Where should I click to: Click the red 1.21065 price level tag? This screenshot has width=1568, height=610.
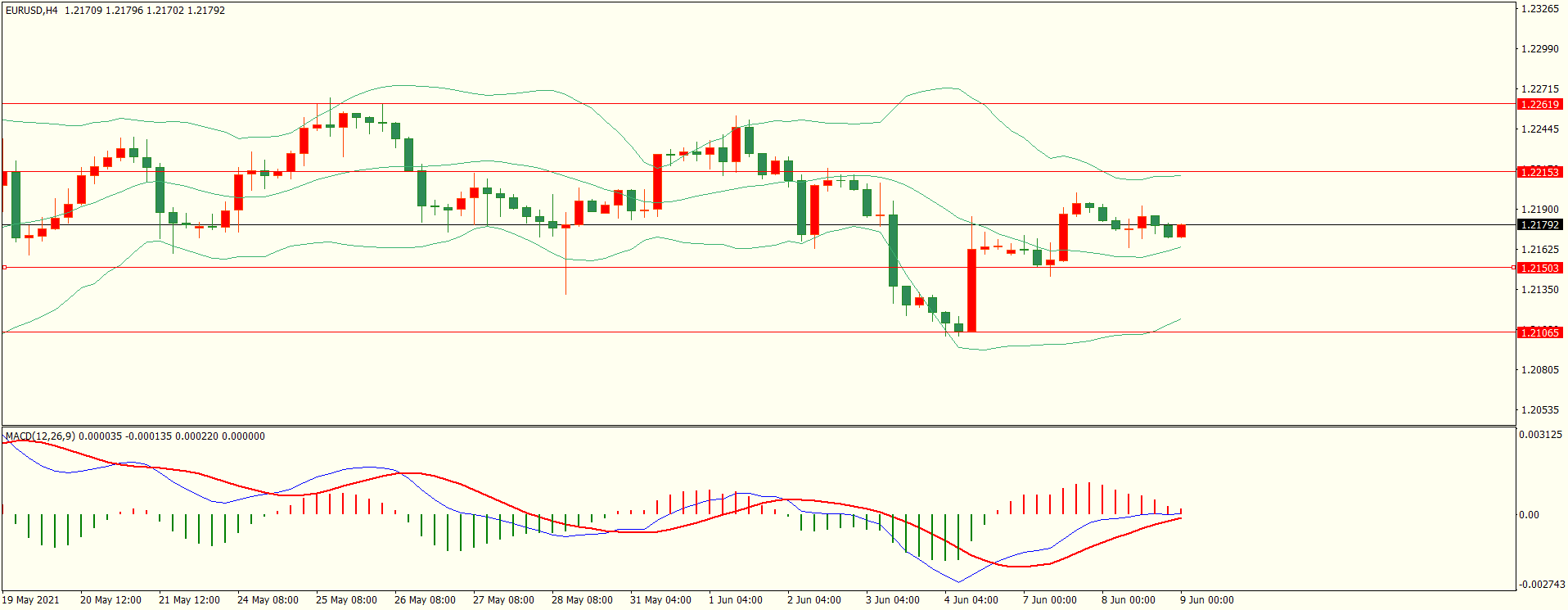click(x=1539, y=332)
